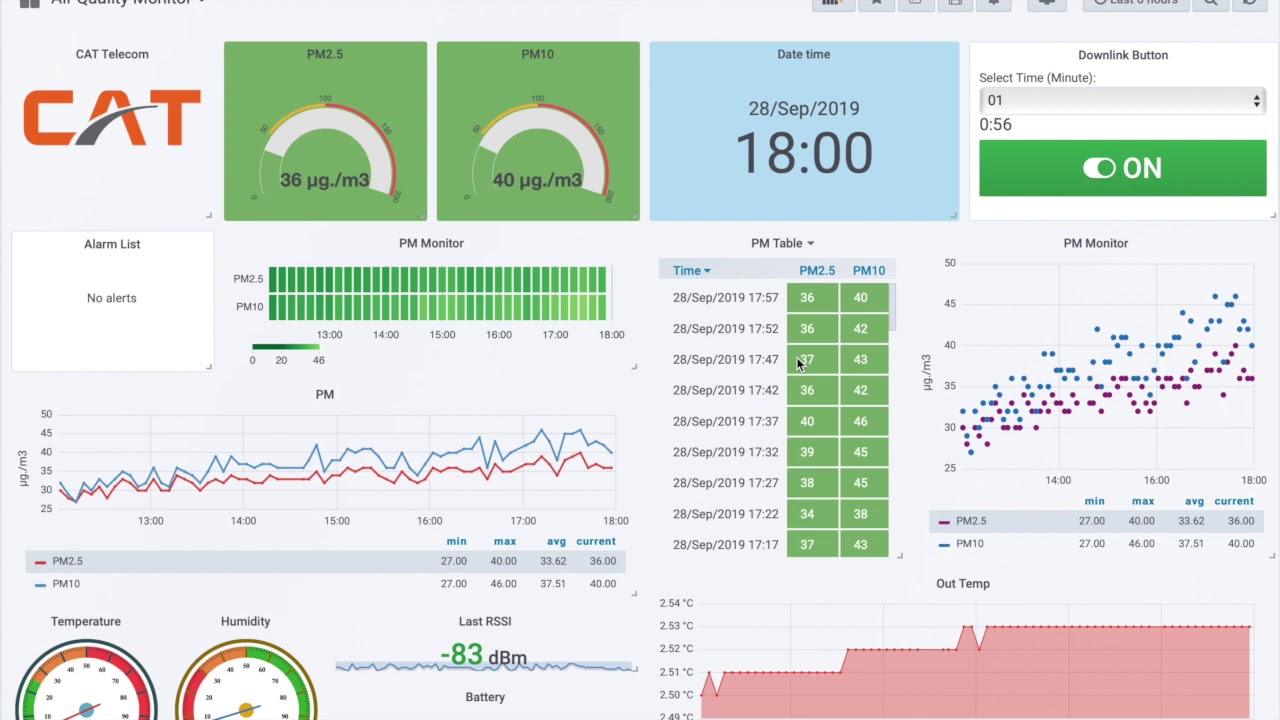Click the CAT Telecom logo image
The height and width of the screenshot is (720, 1280).
click(112, 117)
